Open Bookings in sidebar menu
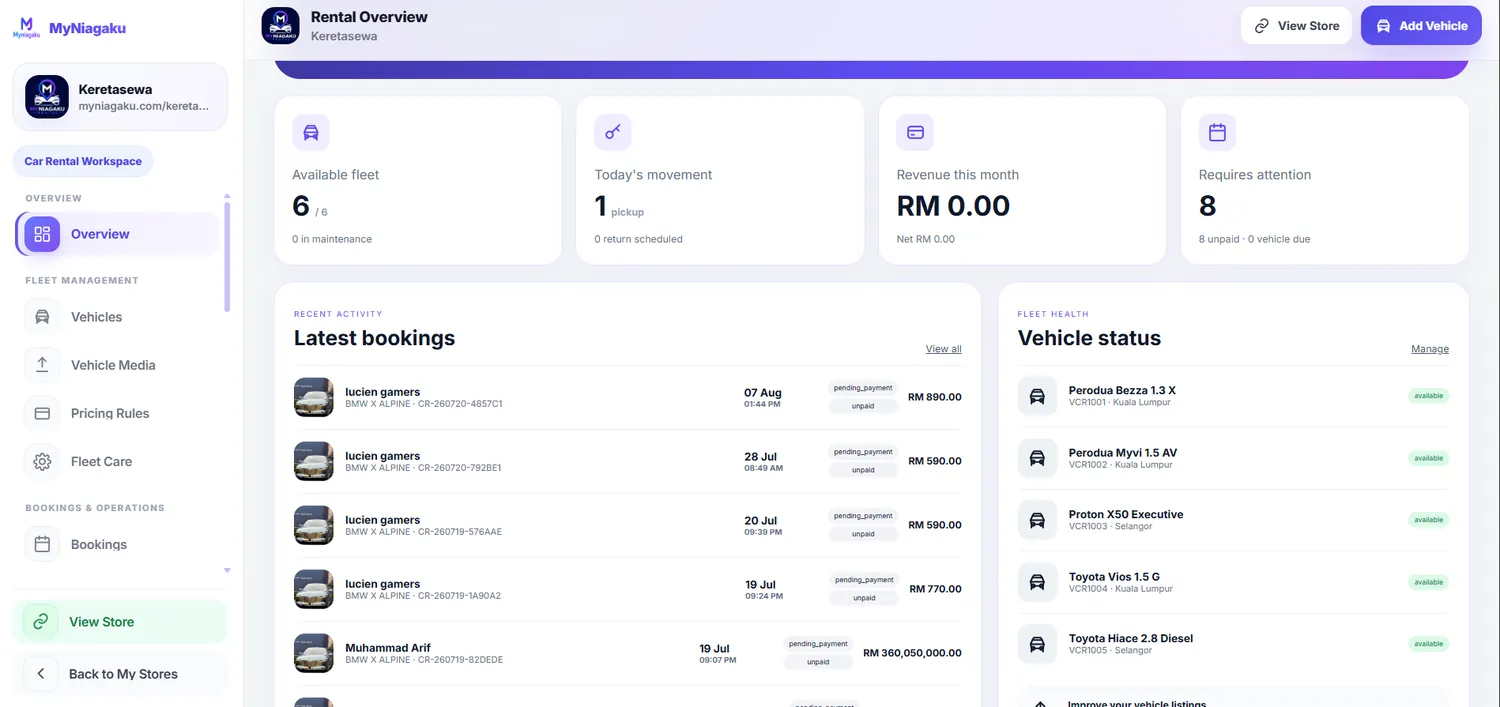This screenshot has height=707, width=1500. 118,544
